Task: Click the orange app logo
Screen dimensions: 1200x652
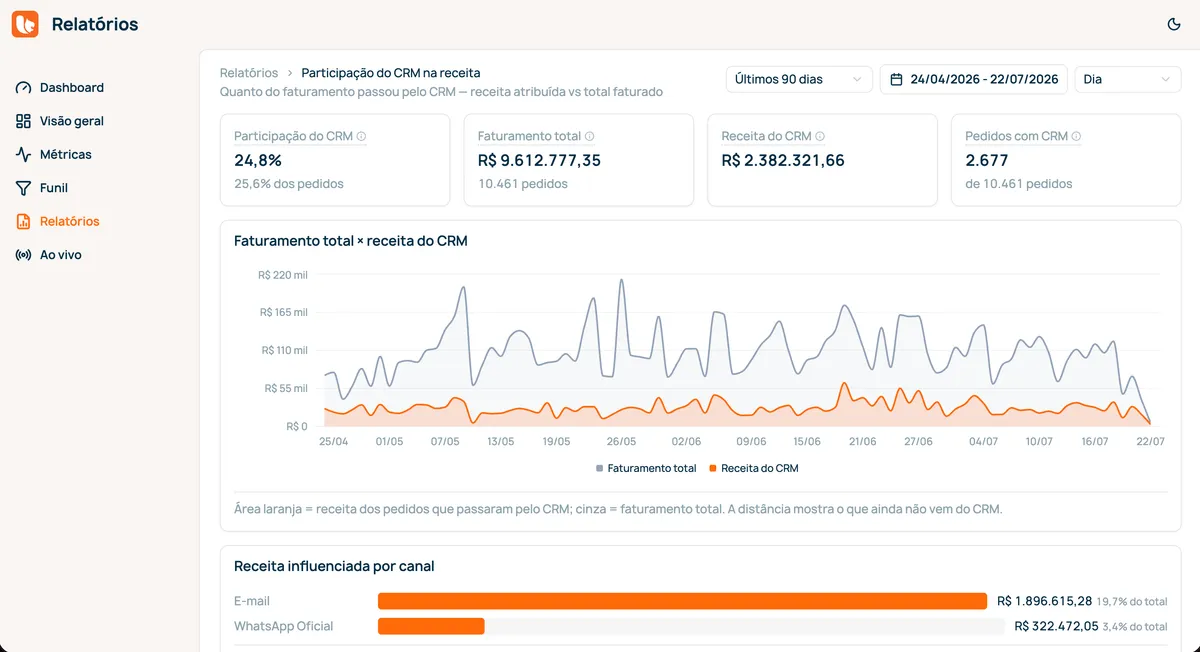Action: point(25,24)
